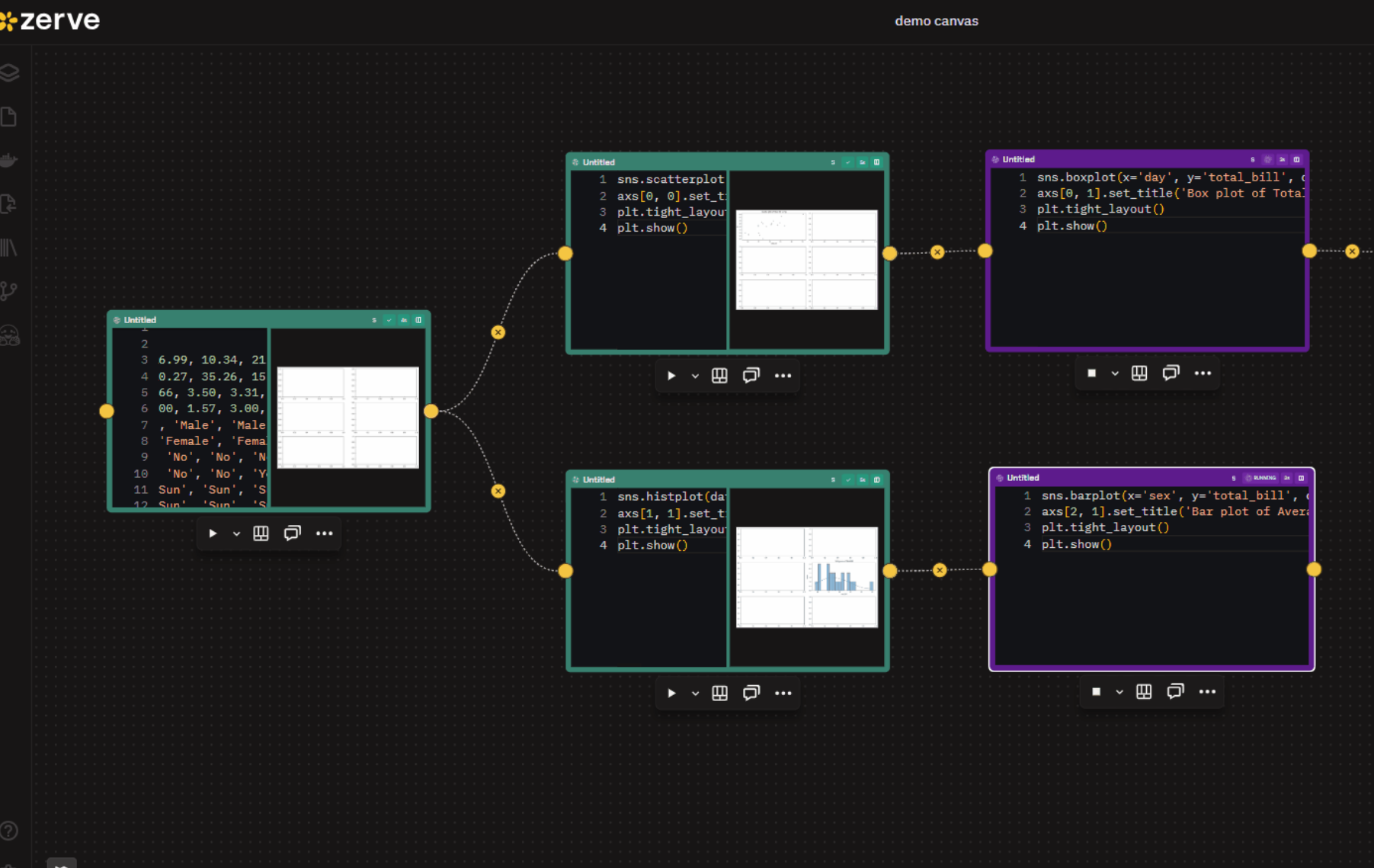Open layout view for scatterplot block
Image resolution: width=1374 pixels, height=868 pixels.
click(719, 376)
